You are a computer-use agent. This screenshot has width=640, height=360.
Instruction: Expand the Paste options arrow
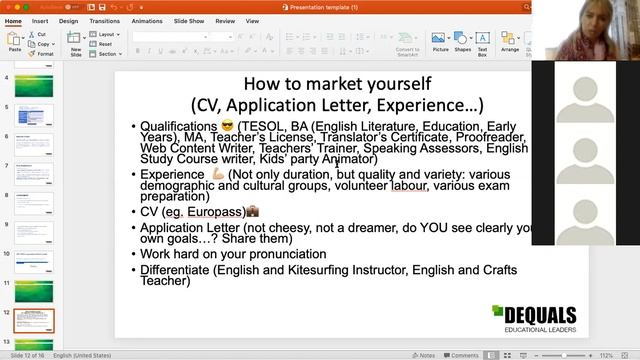point(23,38)
